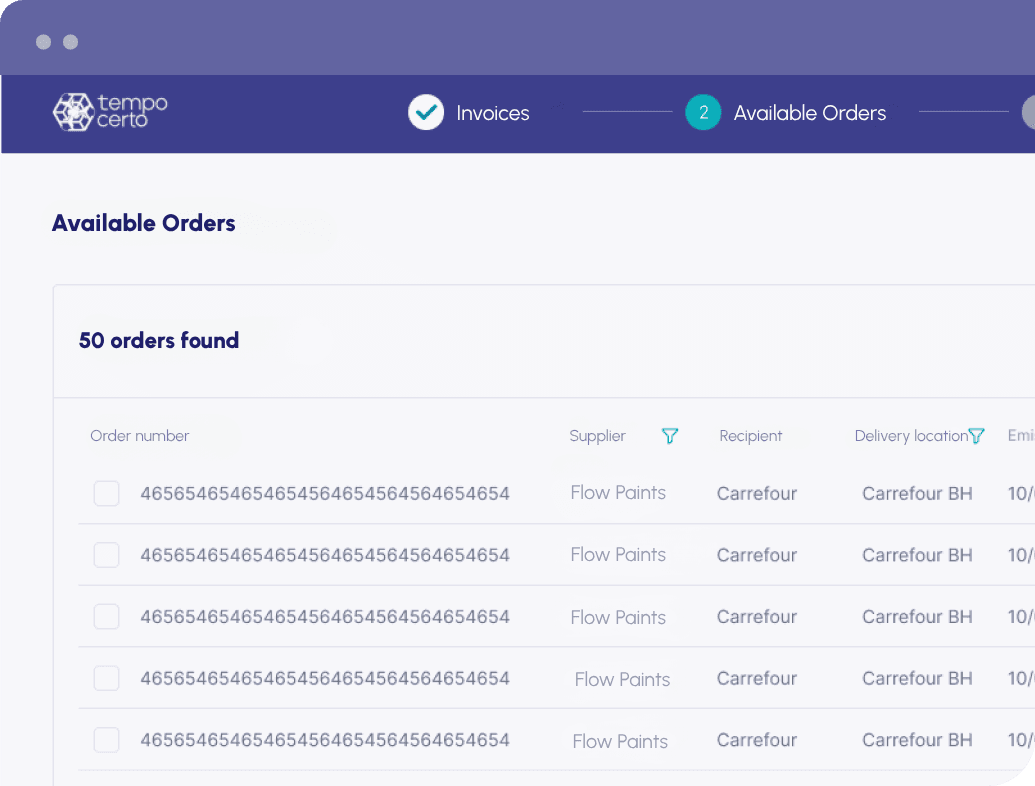Check the first order row checkbox
The height and width of the screenshot is (786, 1035).
tap(106, 494)
